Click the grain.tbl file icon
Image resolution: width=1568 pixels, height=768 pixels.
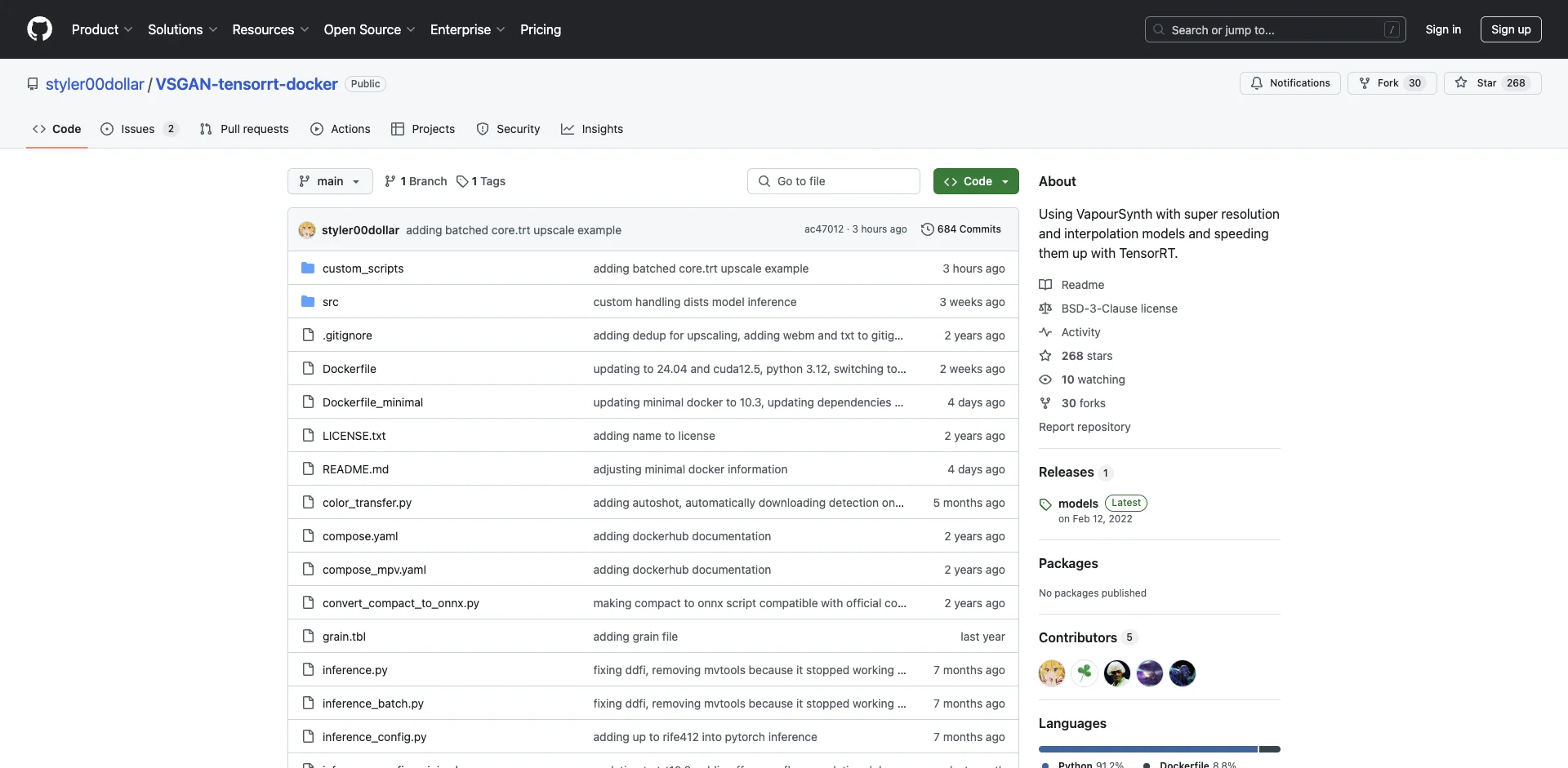(308, 636)
